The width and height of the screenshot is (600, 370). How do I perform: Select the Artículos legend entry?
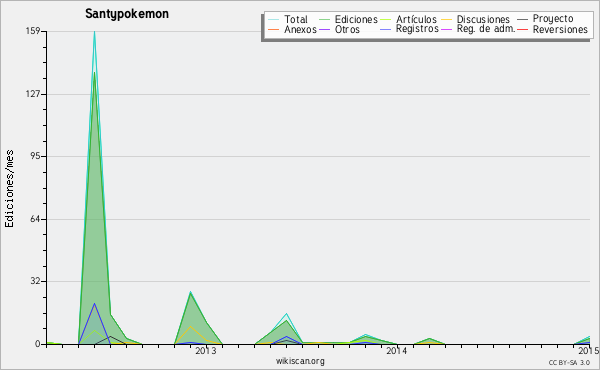click(x=416, y=19)
